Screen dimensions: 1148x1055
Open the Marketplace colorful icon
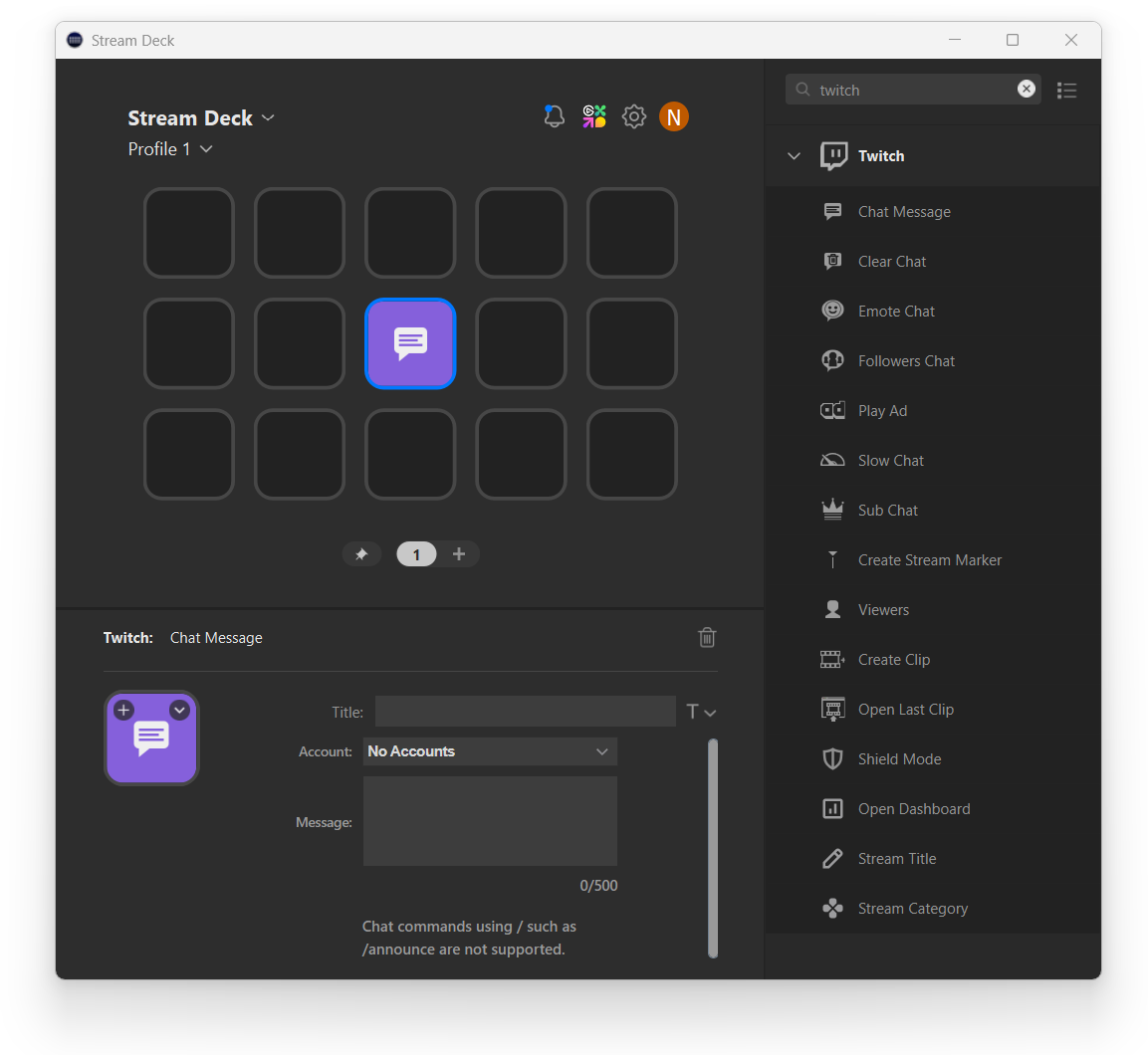[x=594, y=116]
